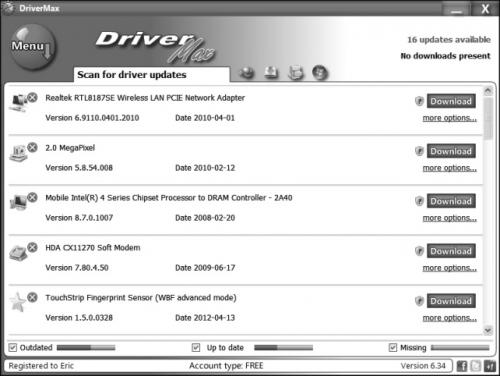Click the globe icon in the toolbar

tap(247, 73)
